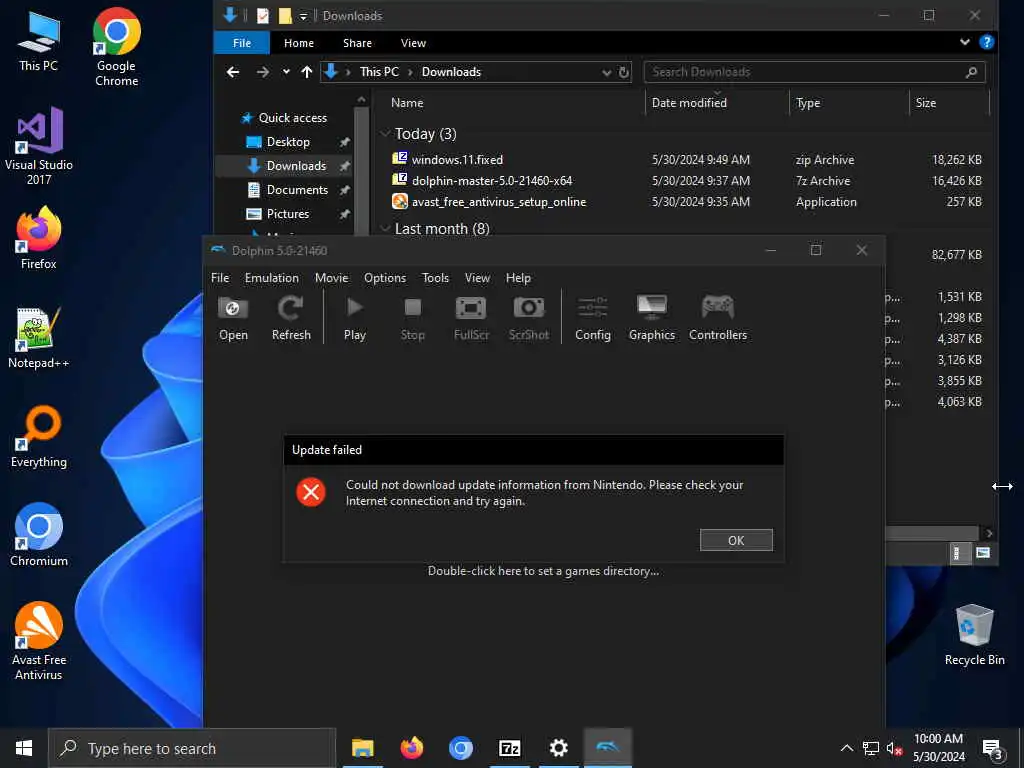The image size is (1024, 768).
Task: Click the Open toolbar icon in Dolphin
Action: click(233, 318)
